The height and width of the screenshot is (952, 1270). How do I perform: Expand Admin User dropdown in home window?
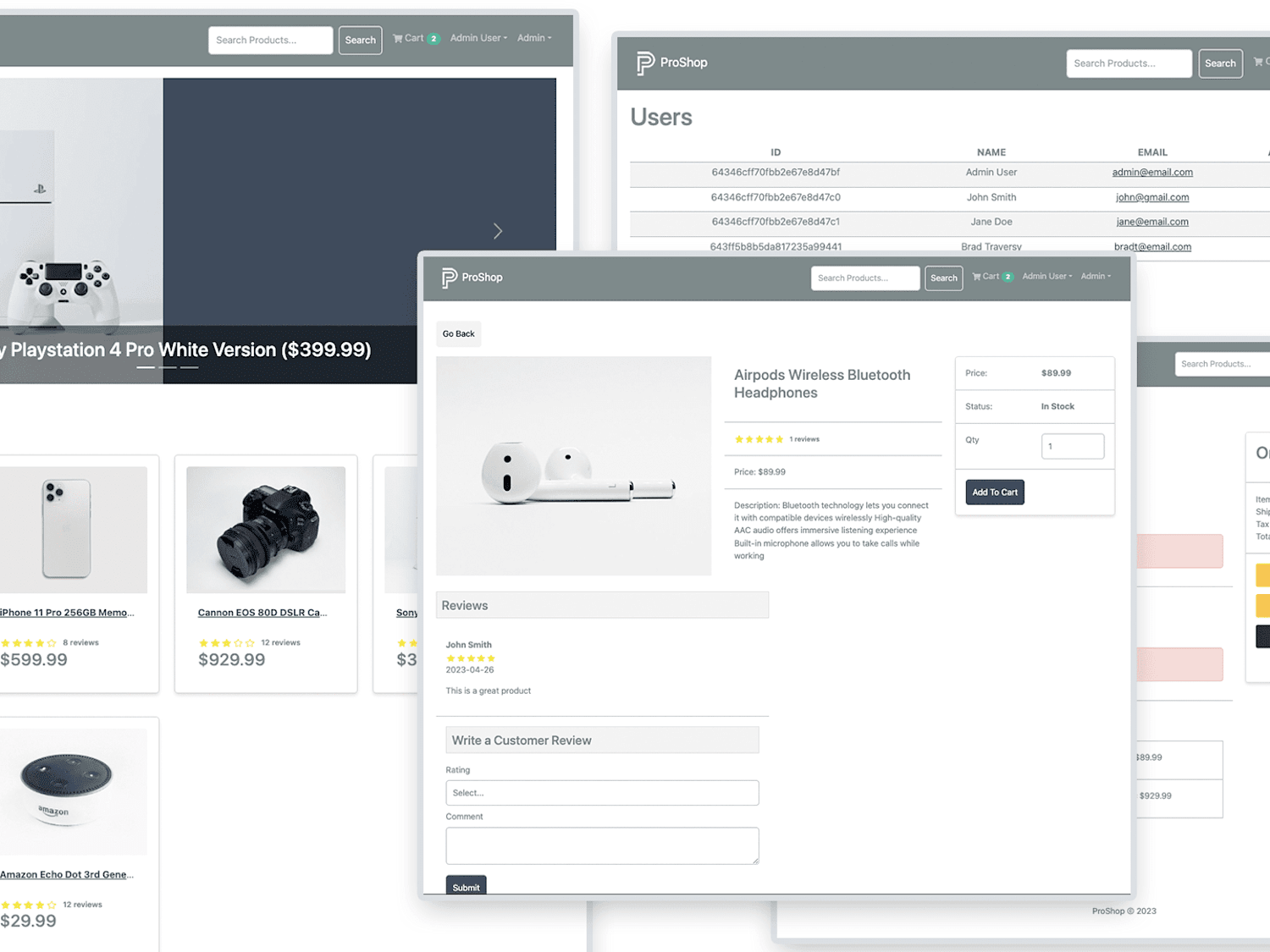click(x=478, y=38)
